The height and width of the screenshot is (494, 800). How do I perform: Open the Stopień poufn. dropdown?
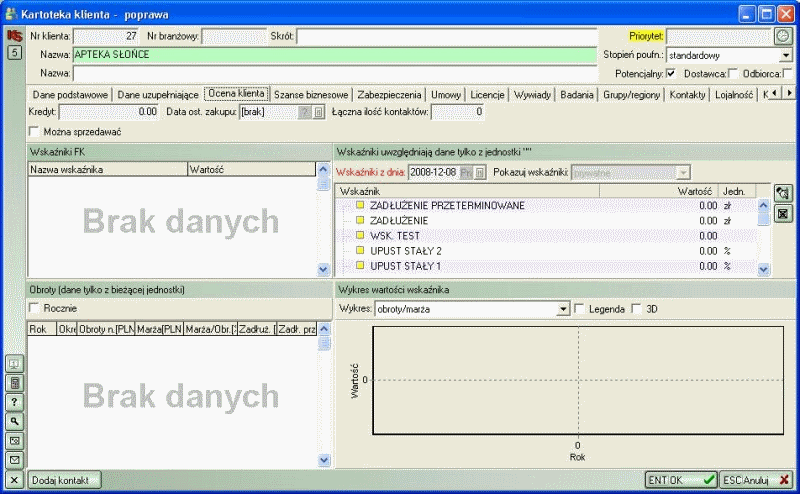(785, 56)
